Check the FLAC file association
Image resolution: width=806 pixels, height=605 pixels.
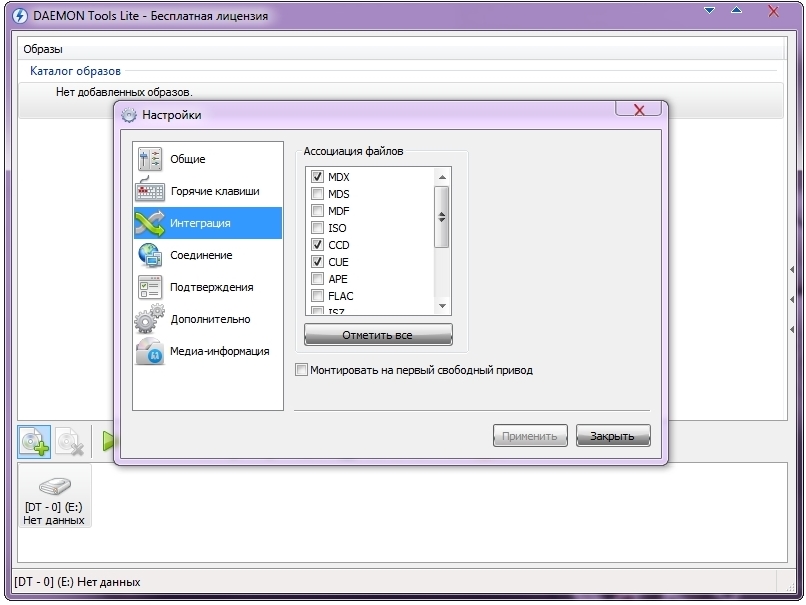click(317, 296)
